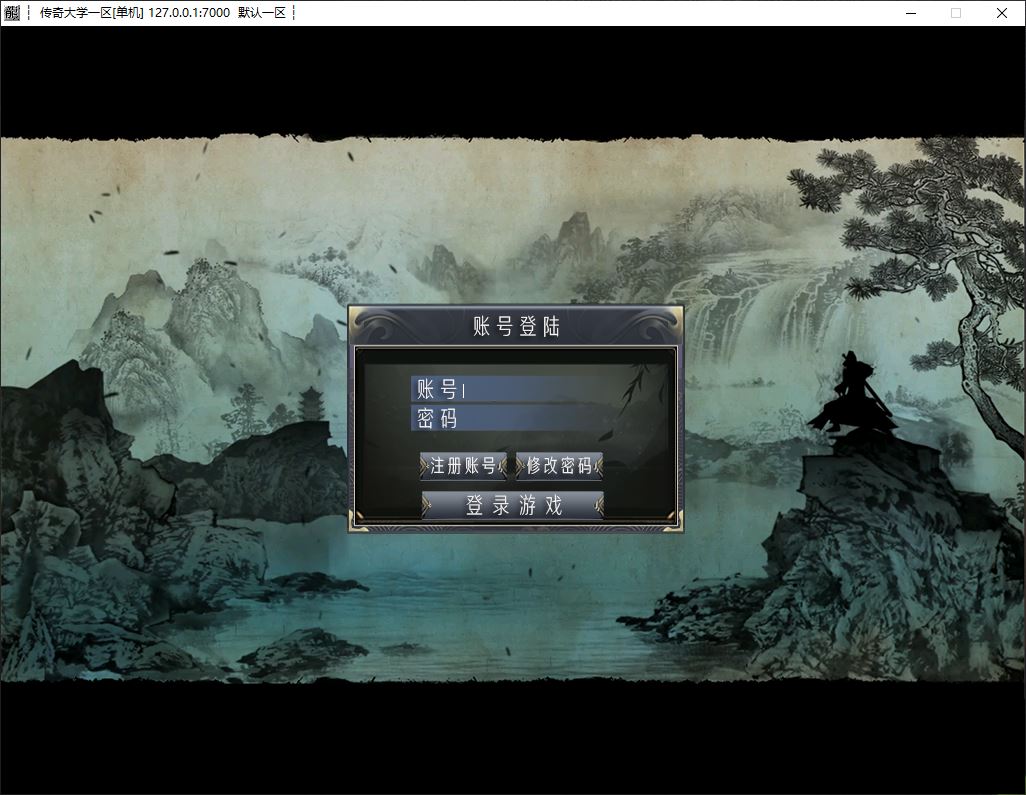1026x795 pixels.
Task: Minimize the game window
Action: pyautogui.click(x=911, y=13)
